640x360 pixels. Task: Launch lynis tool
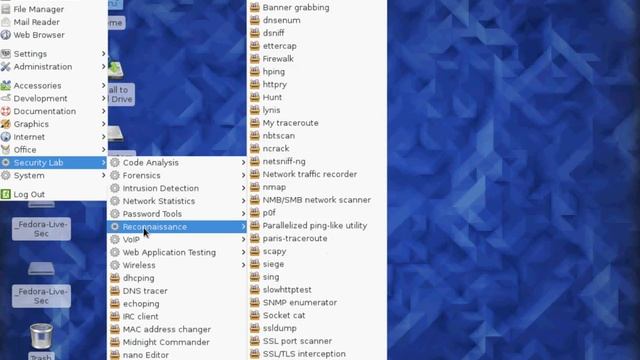(x=317, y=110)
